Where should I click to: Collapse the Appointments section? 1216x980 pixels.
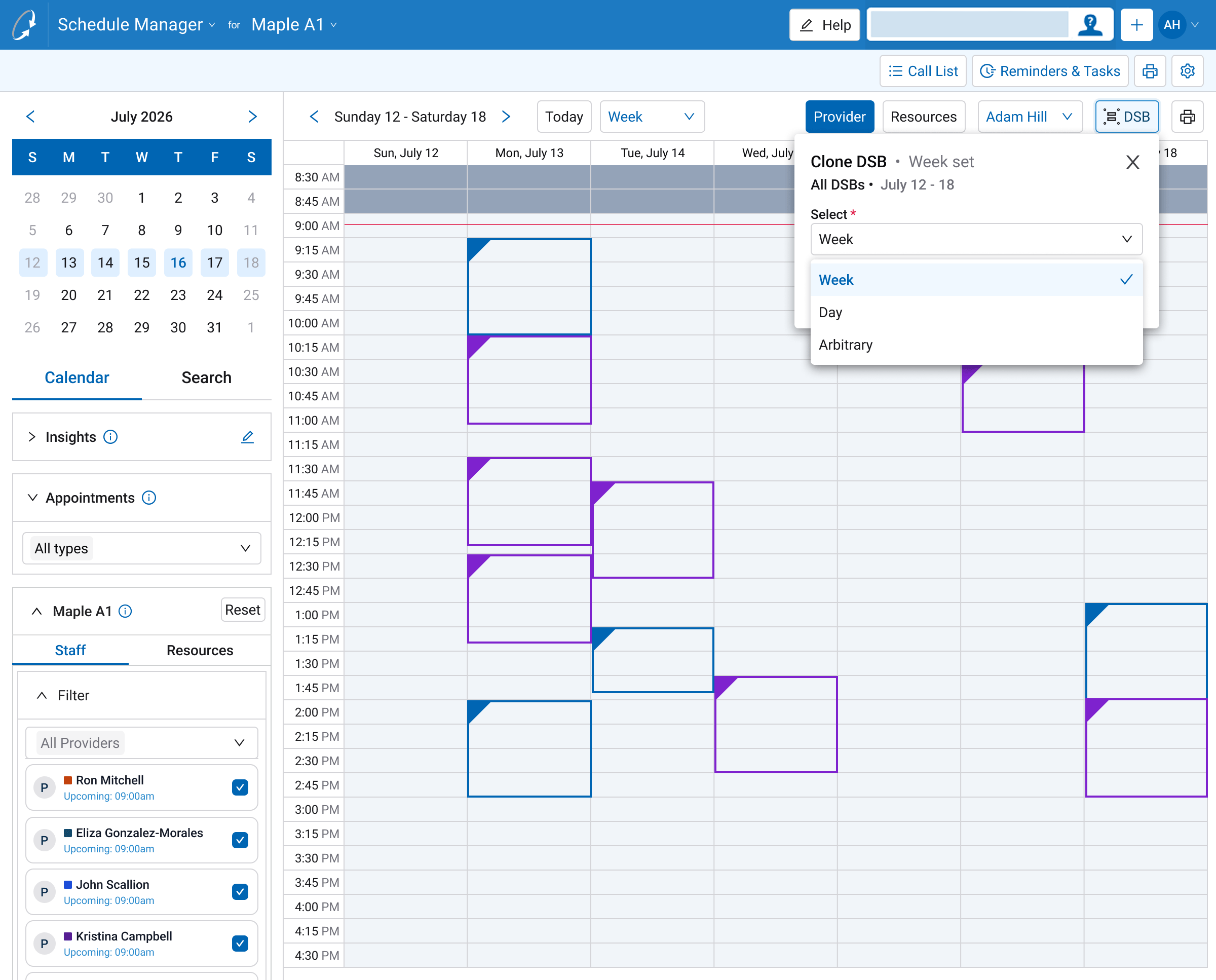click(32, 498)
